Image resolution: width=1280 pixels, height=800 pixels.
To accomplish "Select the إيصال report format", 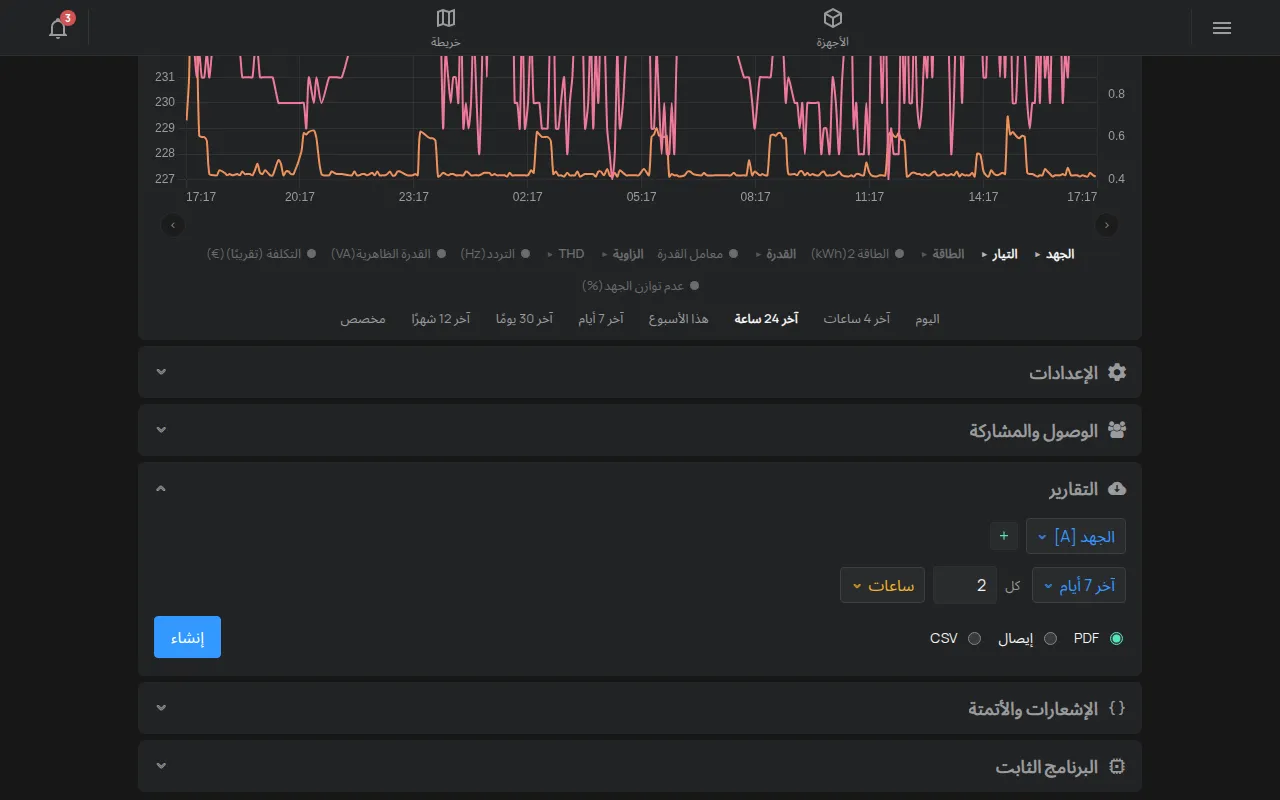I will click(1050, 638).
